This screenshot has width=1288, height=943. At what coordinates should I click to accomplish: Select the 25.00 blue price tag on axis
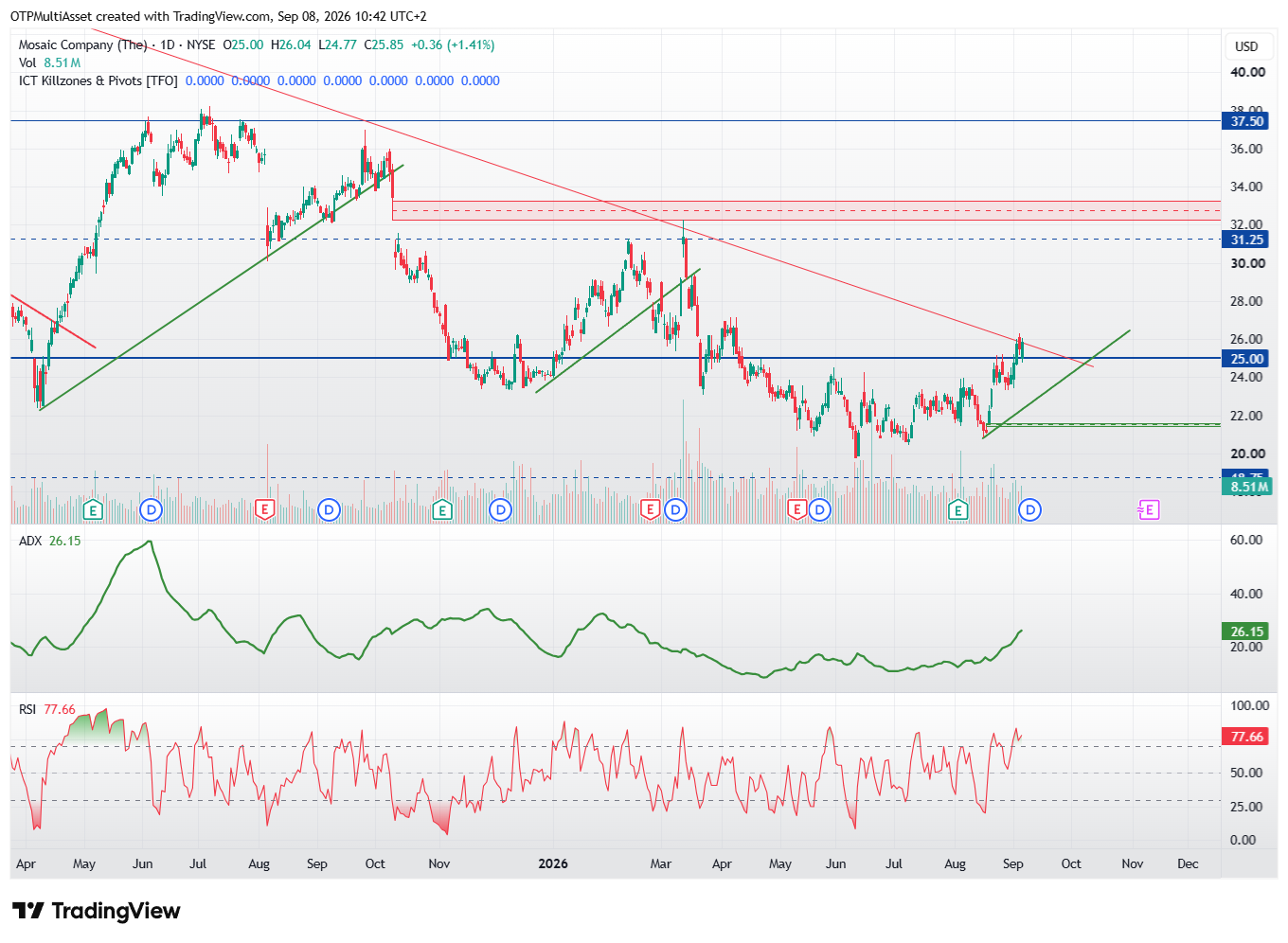coord(1247,359)
